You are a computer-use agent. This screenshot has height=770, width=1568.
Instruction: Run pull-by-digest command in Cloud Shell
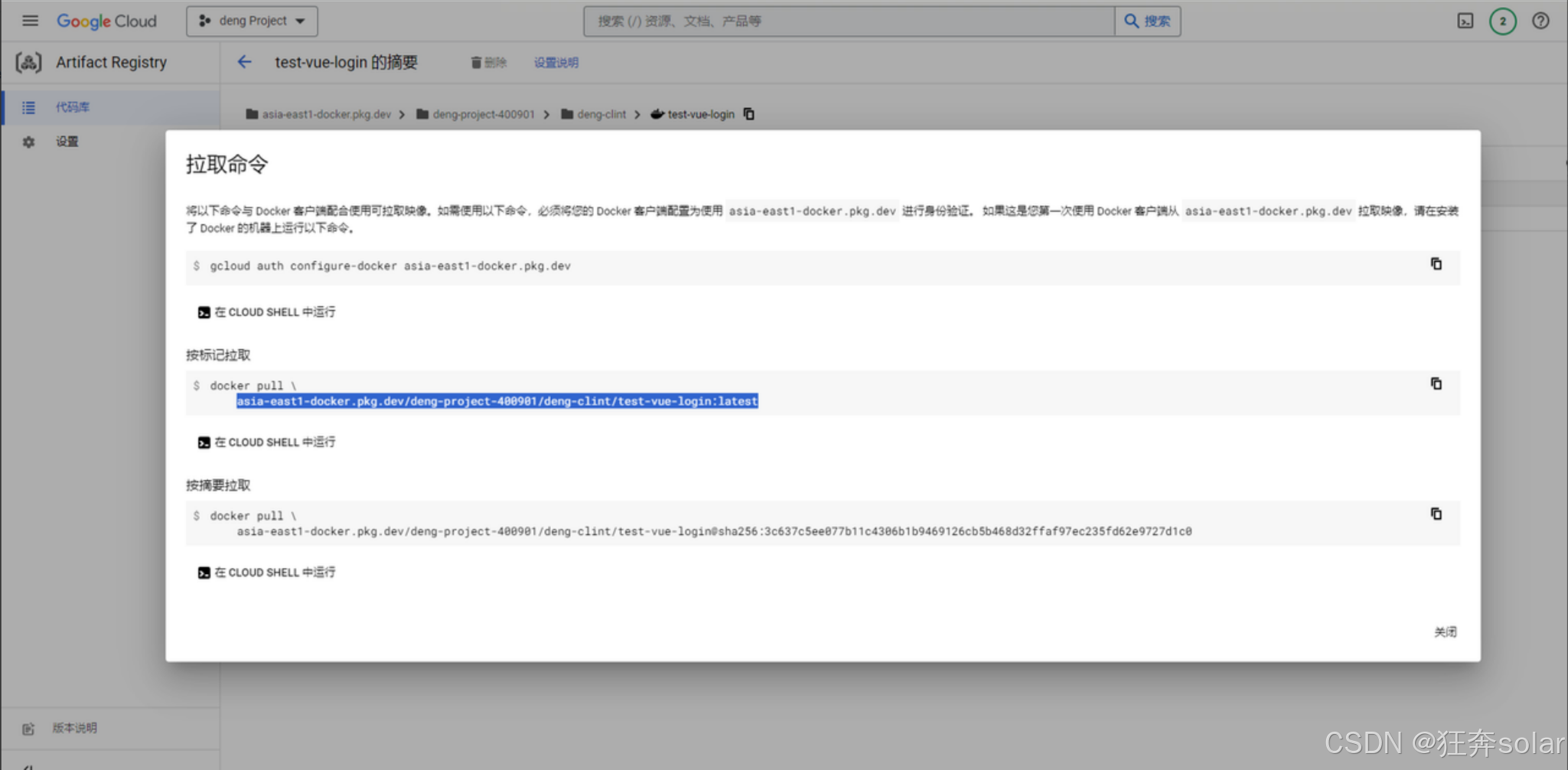[266, 573]
